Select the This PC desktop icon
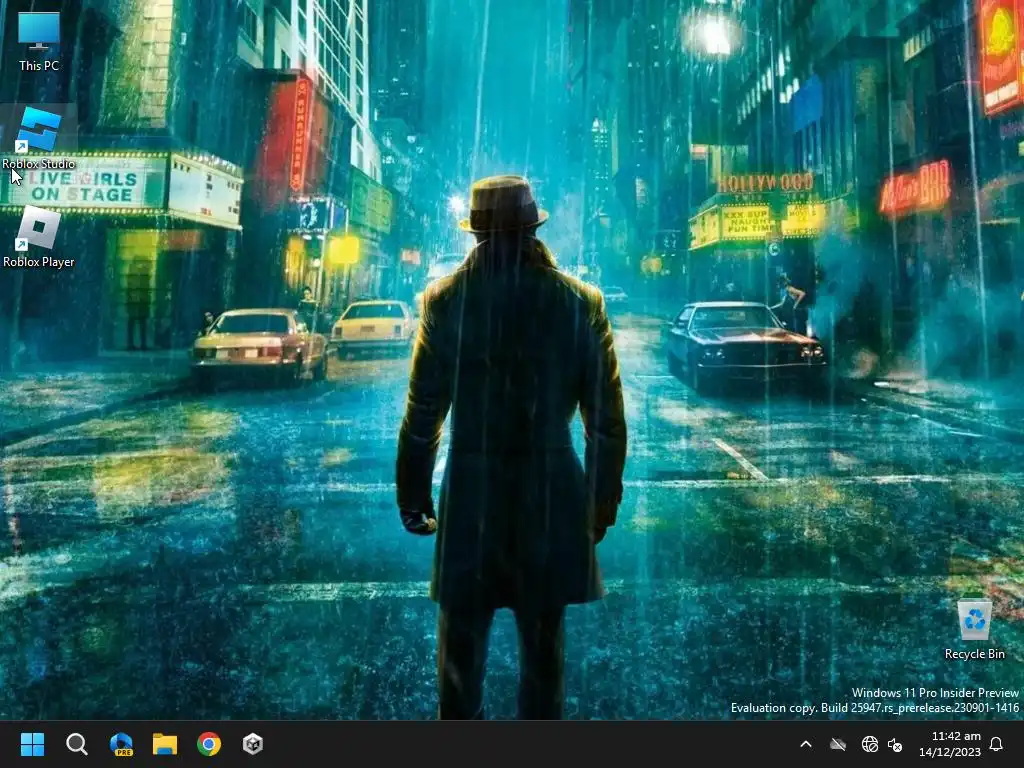Screen dimensions: 1024x768 click(x=39, y=41)
